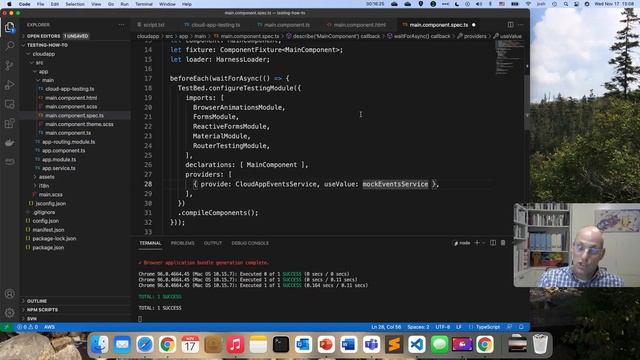This screenshot has width=640, height=360.
Task: Open Sublime Text from the Dock
Action: pyautogui.click(x=394, y=344)
